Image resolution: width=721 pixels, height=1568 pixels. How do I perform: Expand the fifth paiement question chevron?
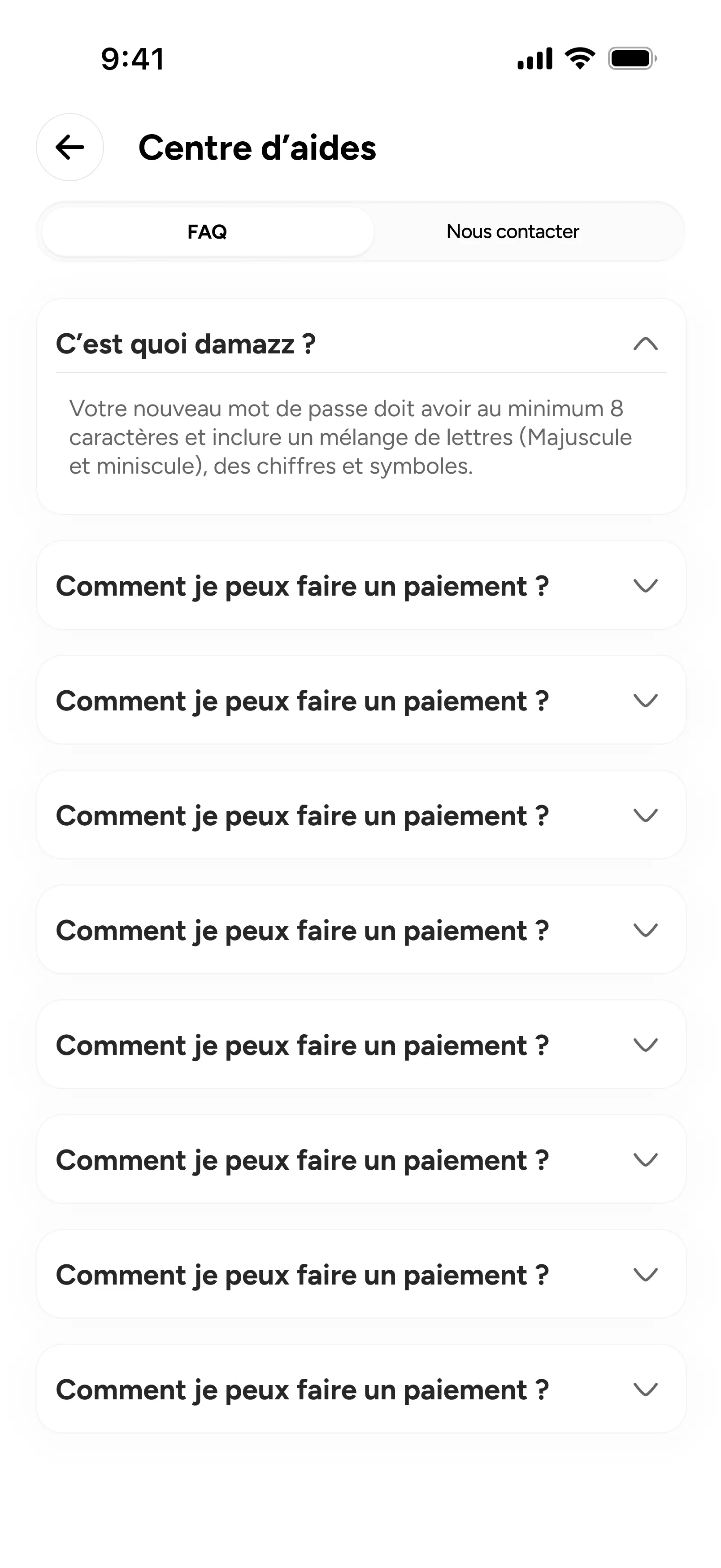[646, 1045]
